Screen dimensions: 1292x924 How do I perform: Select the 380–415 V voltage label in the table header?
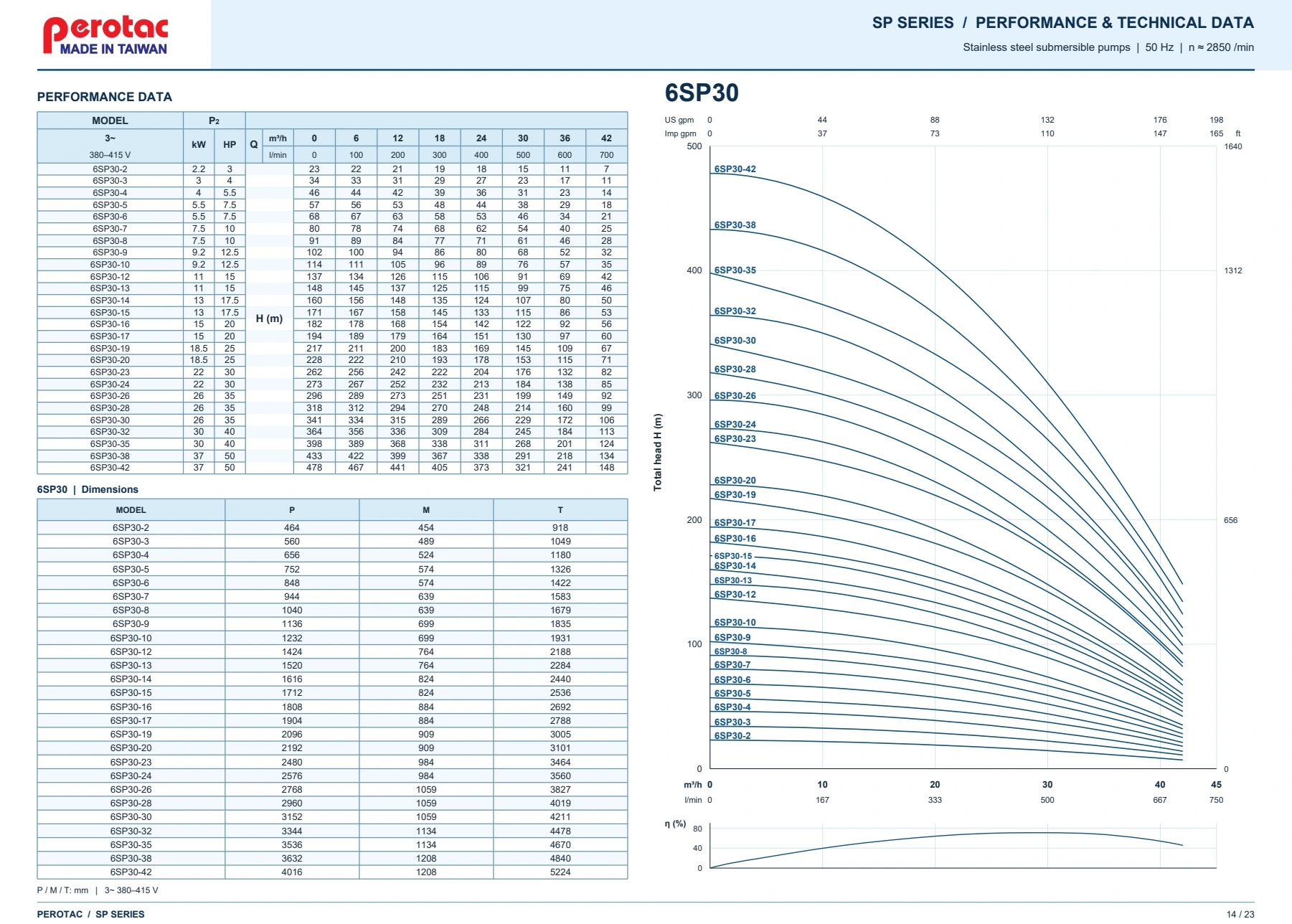point(110,155)
